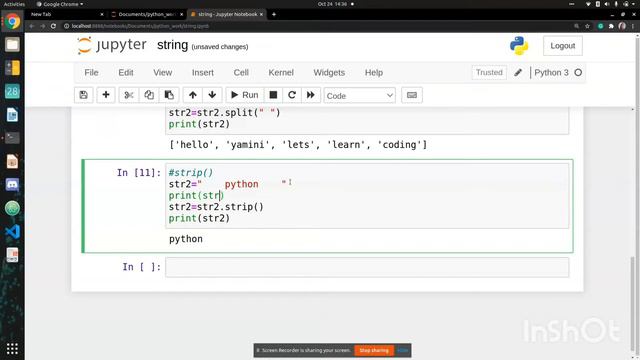
Task: Restart kernel and run all fast-forward icon
Action: (x=311, y=95)
